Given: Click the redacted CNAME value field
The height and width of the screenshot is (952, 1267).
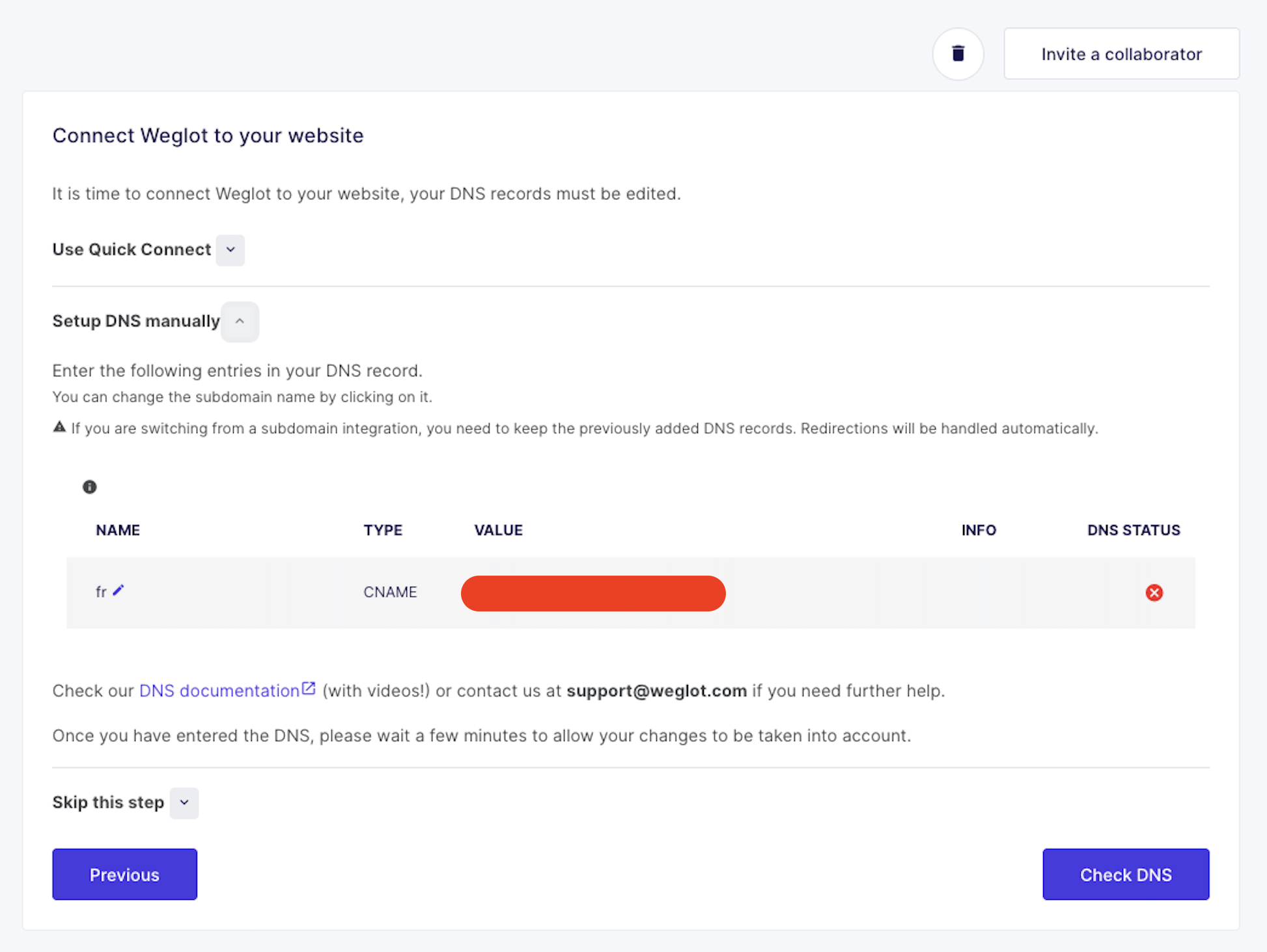Looking at the screenshot, I should click(x=593, y=593).
